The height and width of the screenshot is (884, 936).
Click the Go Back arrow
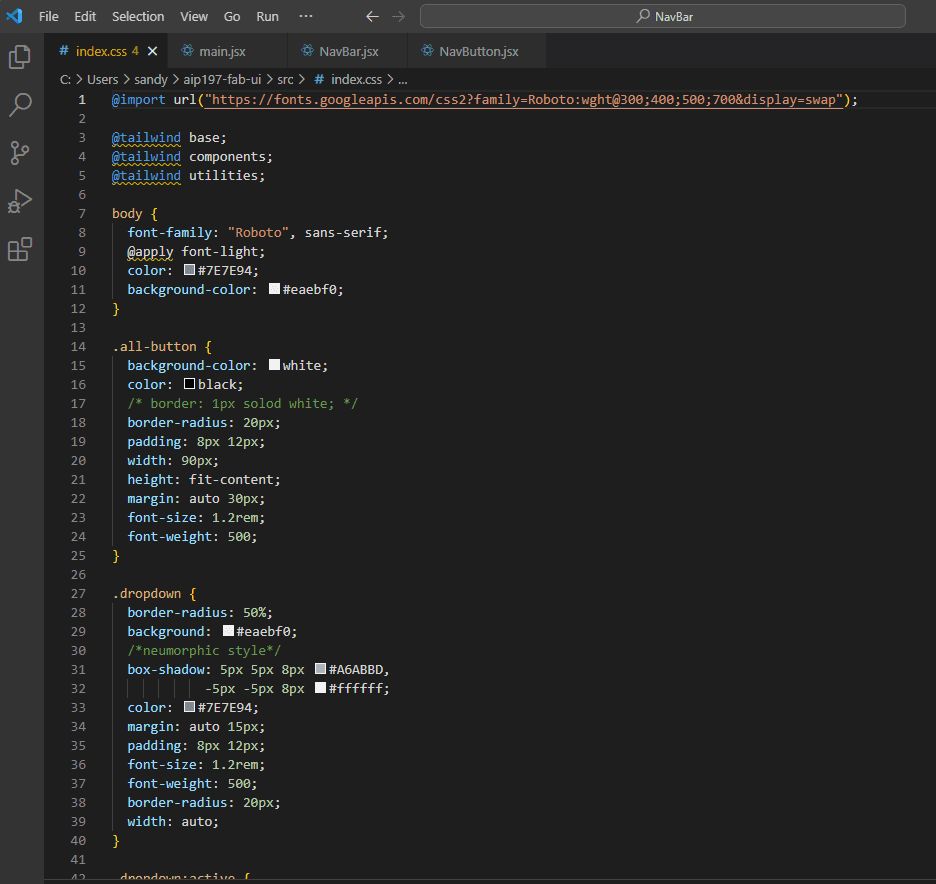(372, 16)
